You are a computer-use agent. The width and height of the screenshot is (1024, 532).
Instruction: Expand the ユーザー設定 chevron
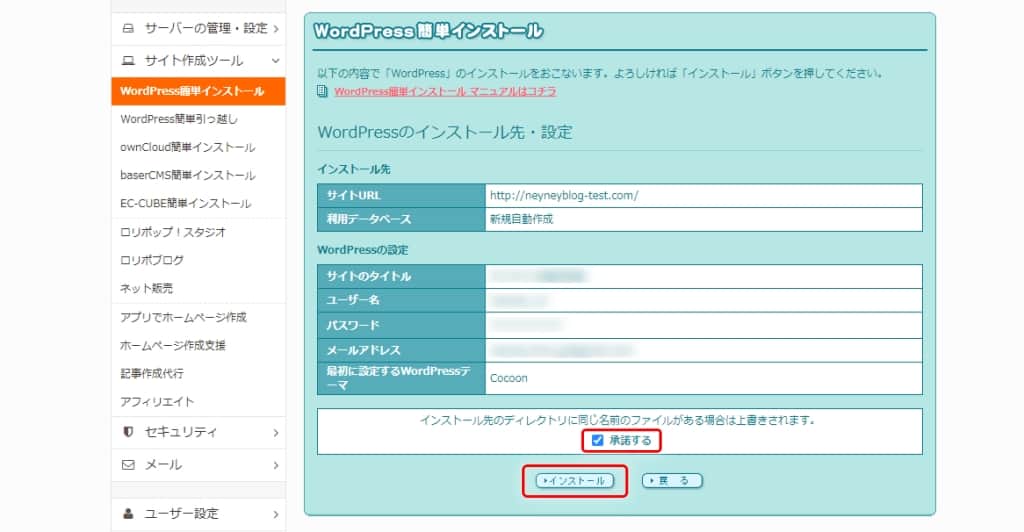tap(276, 514)
